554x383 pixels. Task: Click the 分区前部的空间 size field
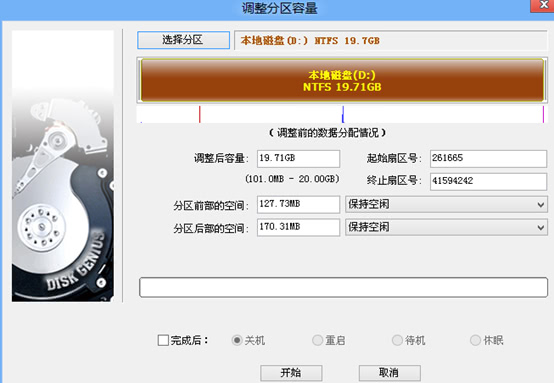(299, 205)
